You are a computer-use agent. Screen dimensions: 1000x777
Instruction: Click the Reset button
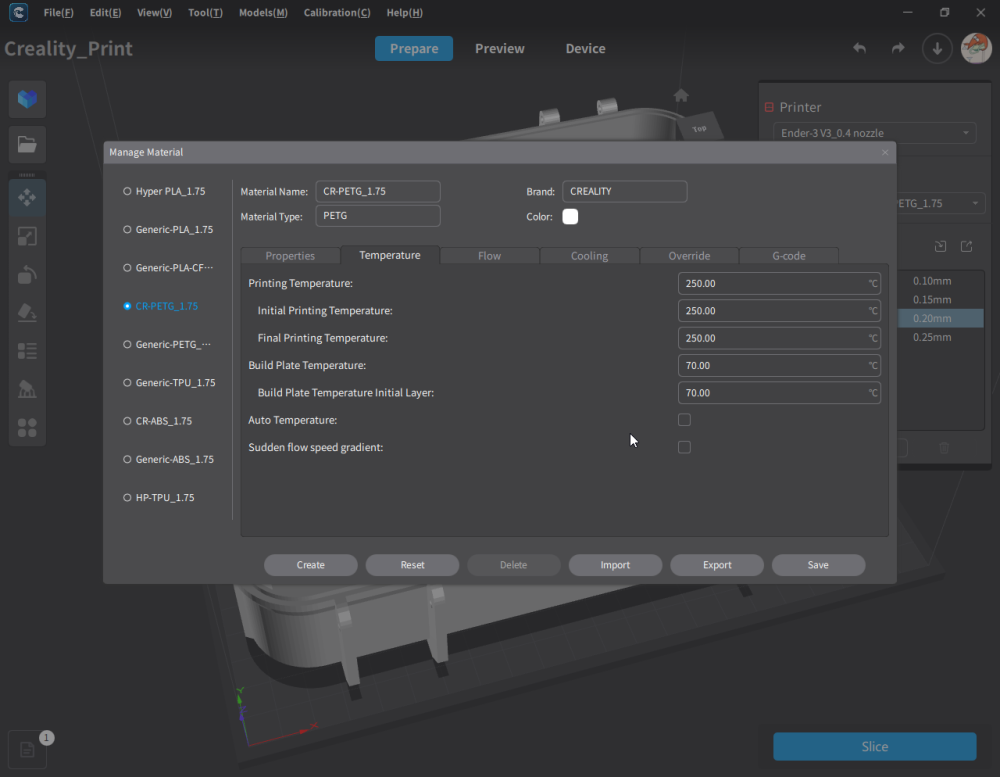click(x=412, y=565)
